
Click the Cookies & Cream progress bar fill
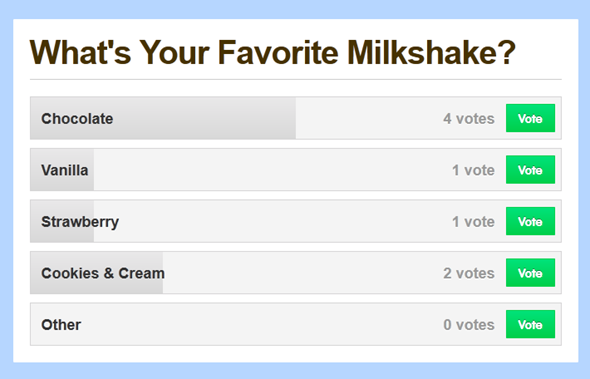(97, 273)
